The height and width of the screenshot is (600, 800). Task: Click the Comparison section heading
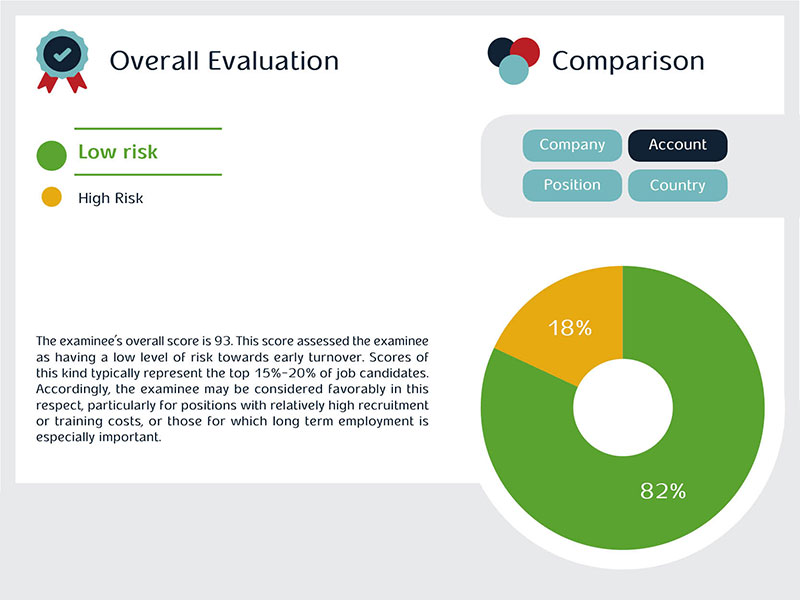tap(628, 60)
